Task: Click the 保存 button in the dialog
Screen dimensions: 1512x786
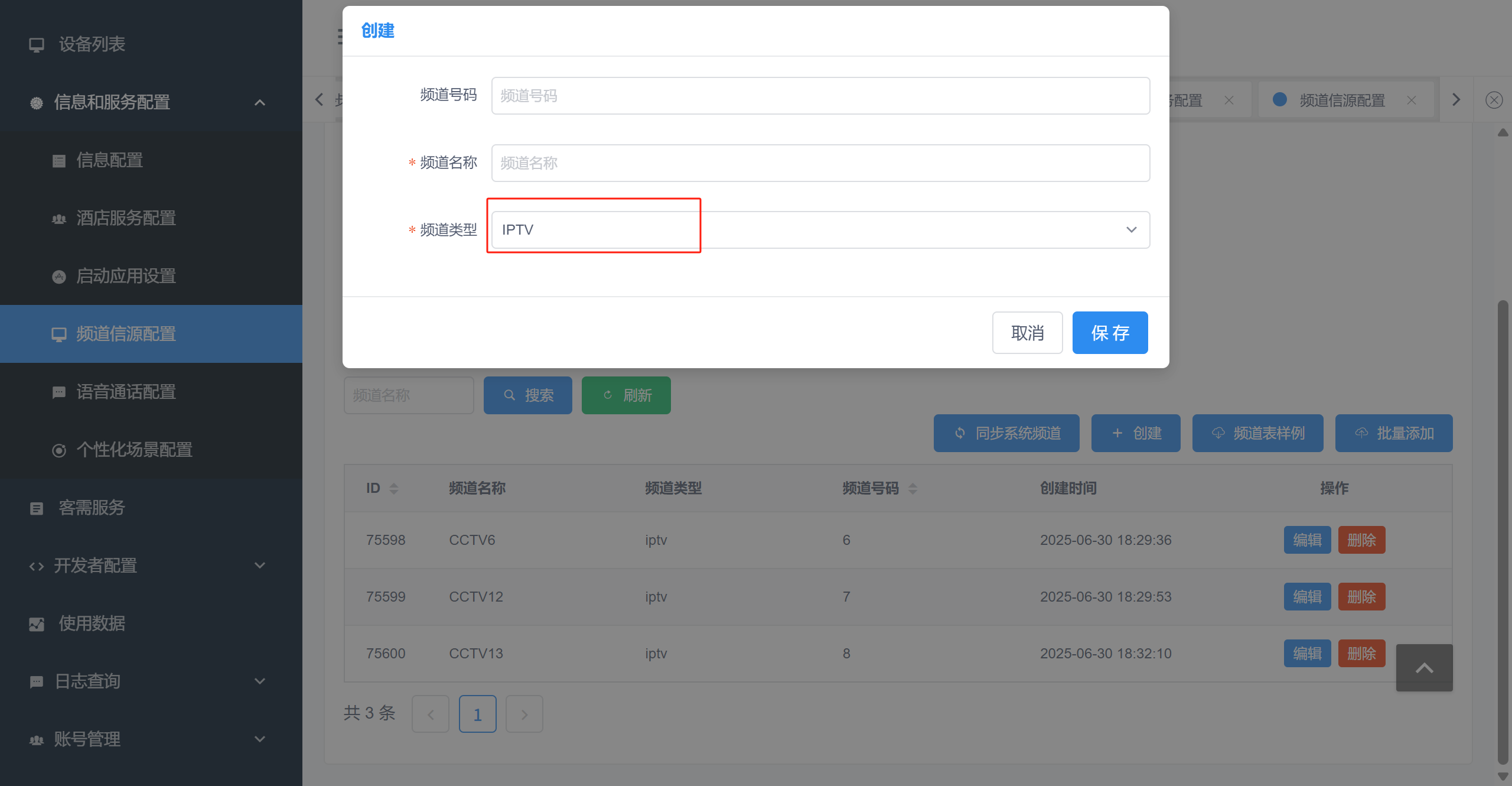Action: pyautogui.click(x=1109, y=333)
